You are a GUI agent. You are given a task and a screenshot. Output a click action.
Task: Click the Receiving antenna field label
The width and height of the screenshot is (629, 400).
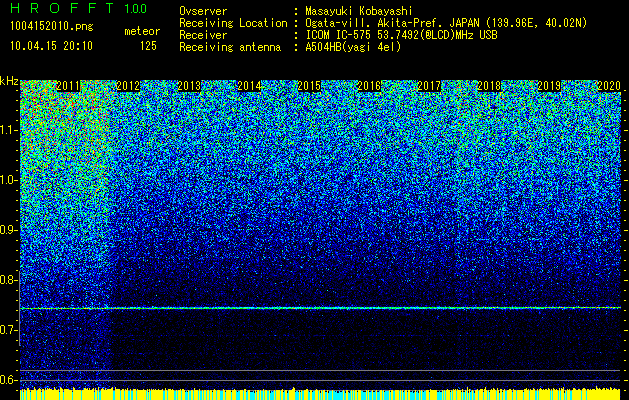click(x=230, y=47)
